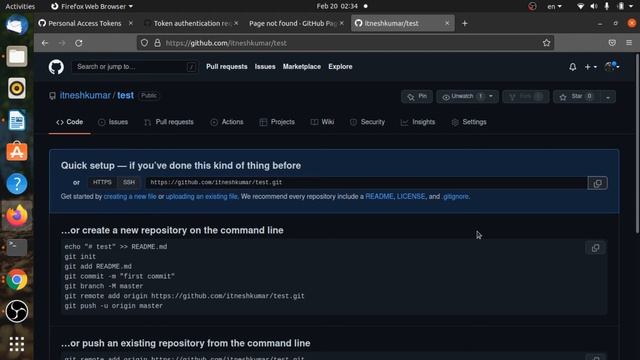Open the tracking protection shield icon

pos(144,43)
